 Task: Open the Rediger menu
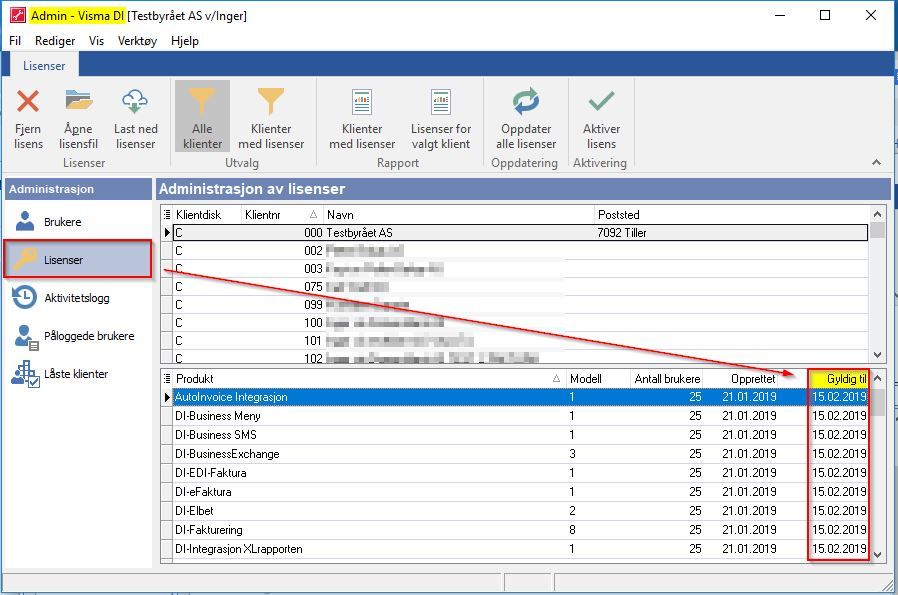point(55,41)
